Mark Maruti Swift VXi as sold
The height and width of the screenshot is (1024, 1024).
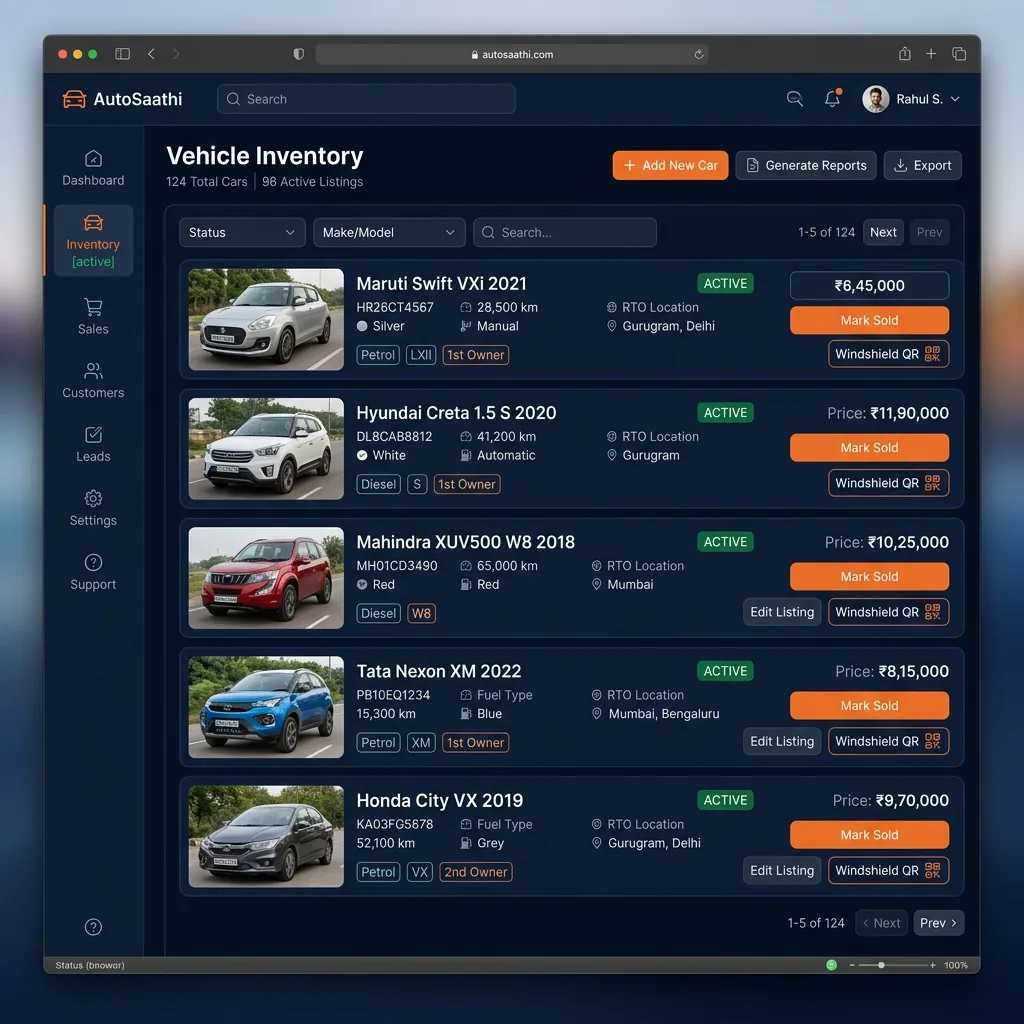pyautogui.click(x=869, y=321)
